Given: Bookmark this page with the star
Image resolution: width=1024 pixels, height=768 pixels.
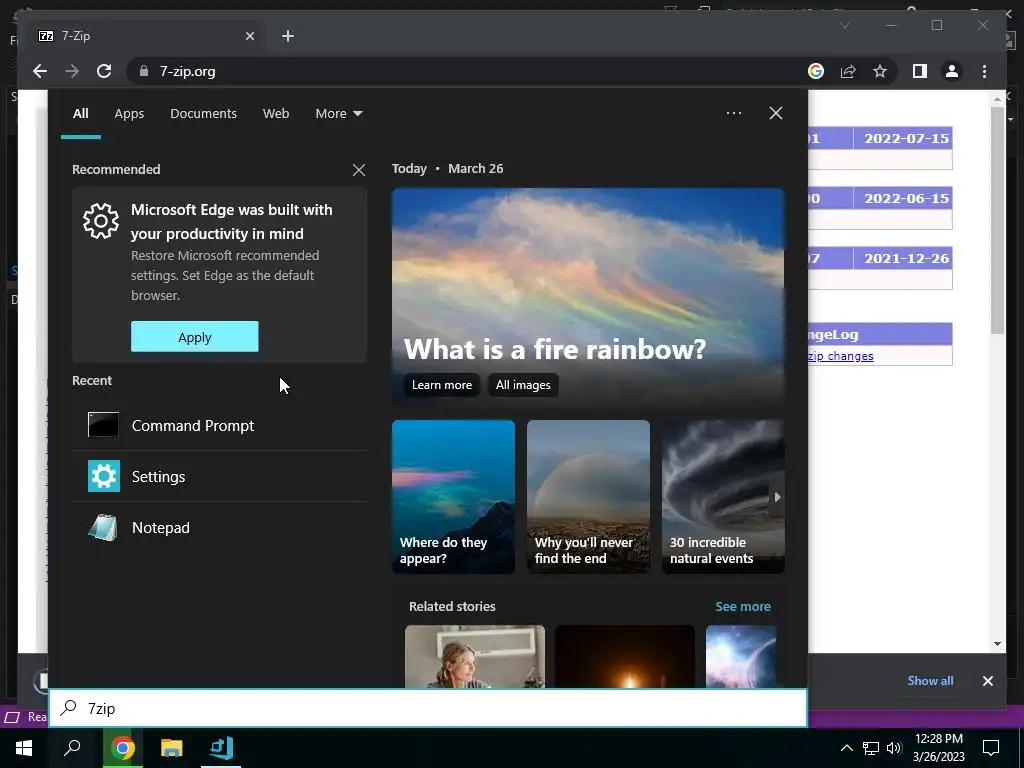Looking at the screenshot, I should point(880,71).
